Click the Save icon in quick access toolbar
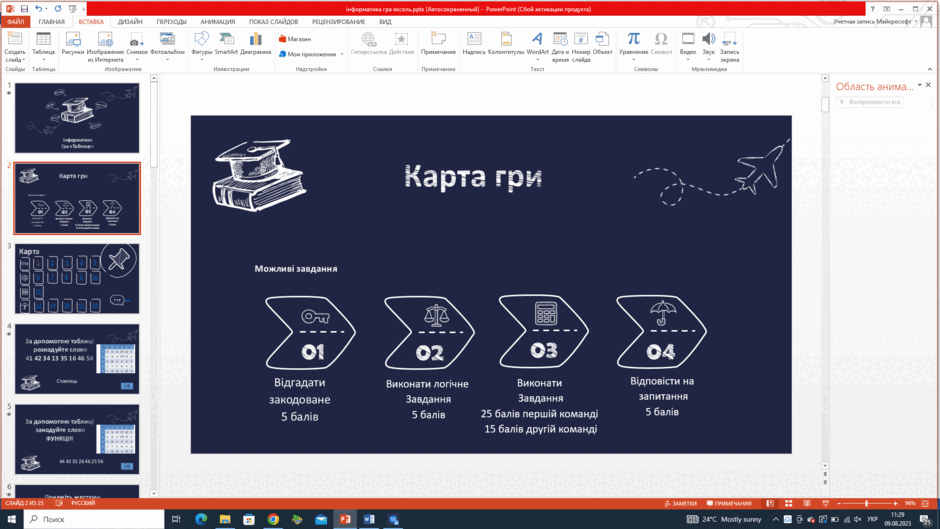Viewport: 940px width, 529px height. 24,9
